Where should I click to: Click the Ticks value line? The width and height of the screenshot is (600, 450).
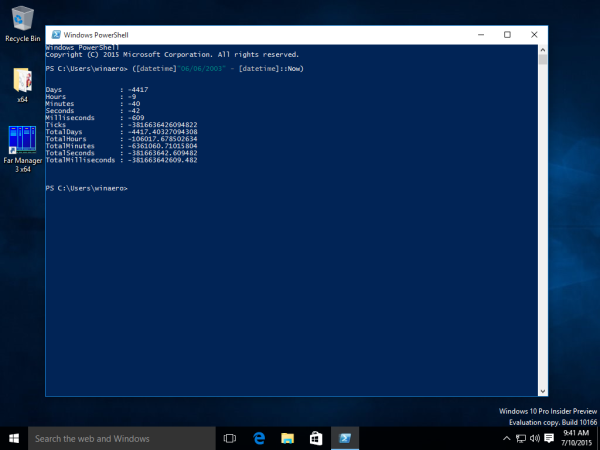121,125
